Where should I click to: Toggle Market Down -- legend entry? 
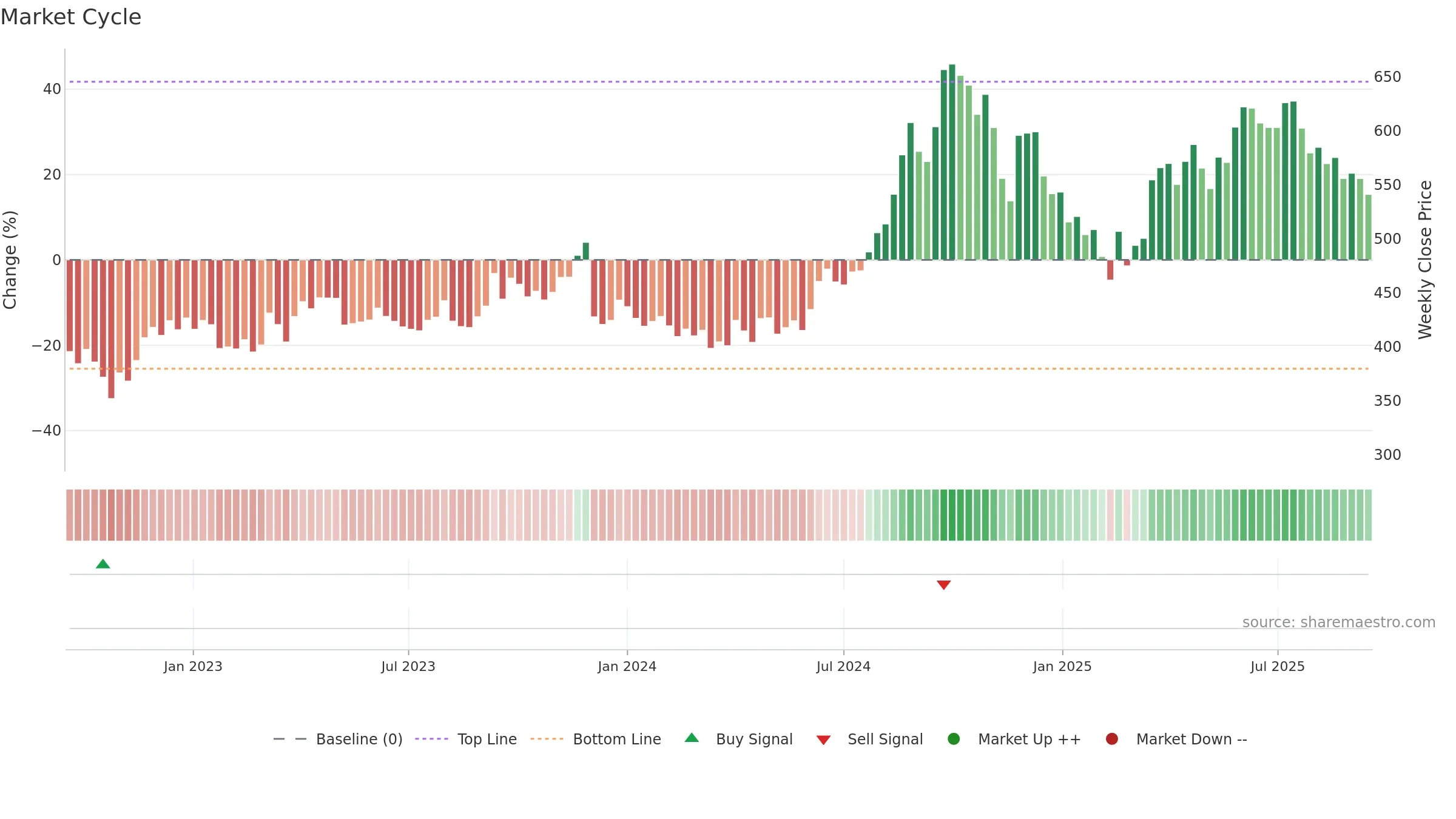[x=1176, y=739]
